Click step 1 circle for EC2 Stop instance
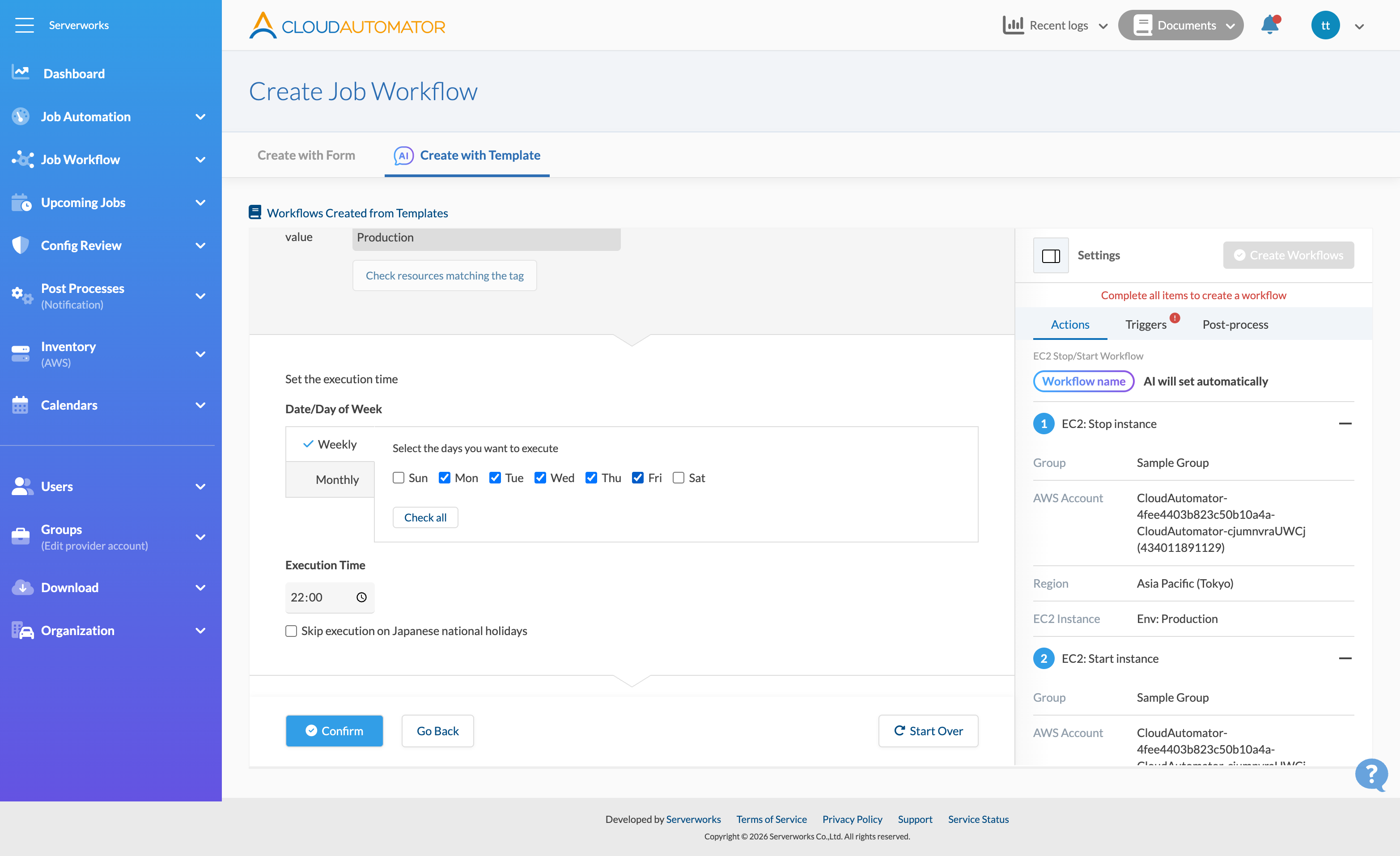Screen dimensions: 1400x856 1044,424
